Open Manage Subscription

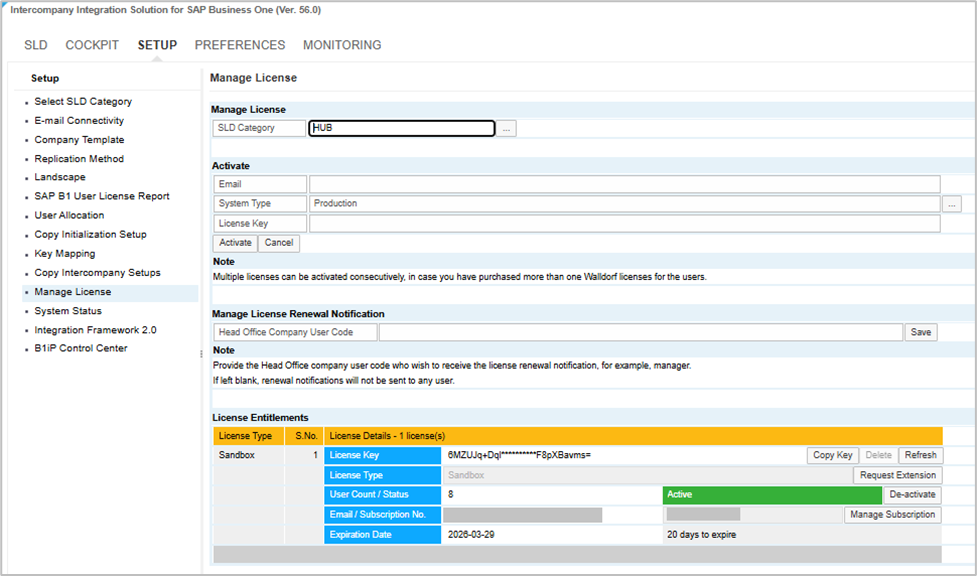[892, 515]
